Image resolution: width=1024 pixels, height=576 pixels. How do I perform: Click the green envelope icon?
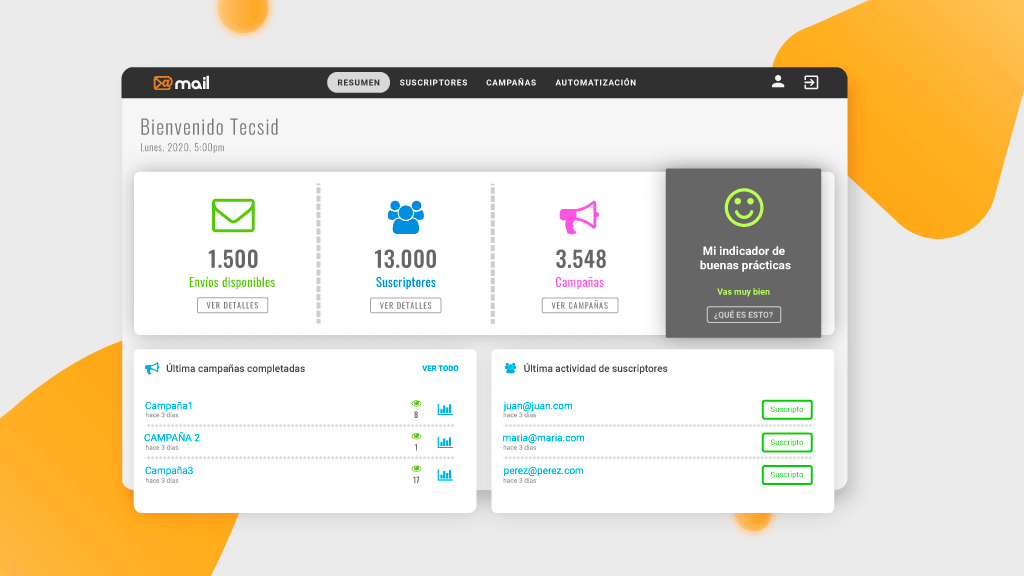point(233,216)
